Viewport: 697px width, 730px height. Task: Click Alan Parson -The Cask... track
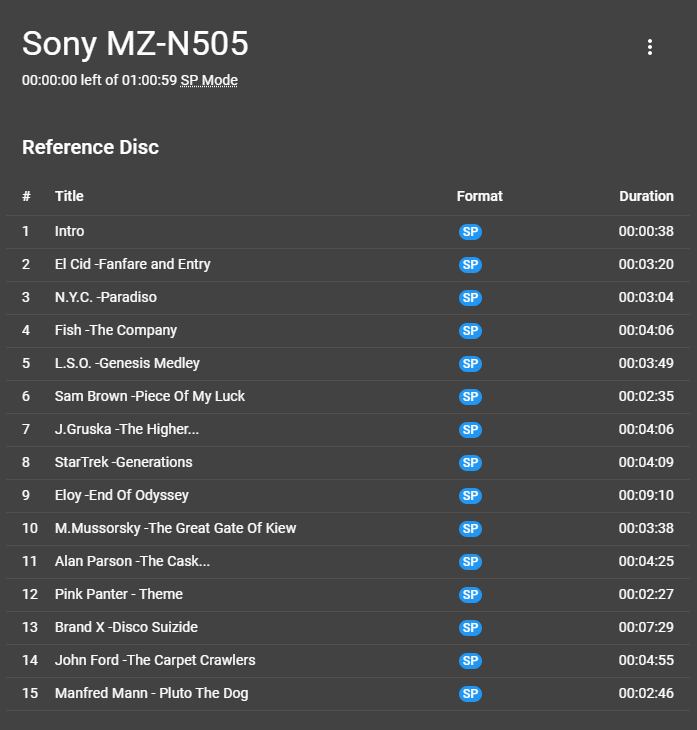pyautogui.click(x=132, y=561)
